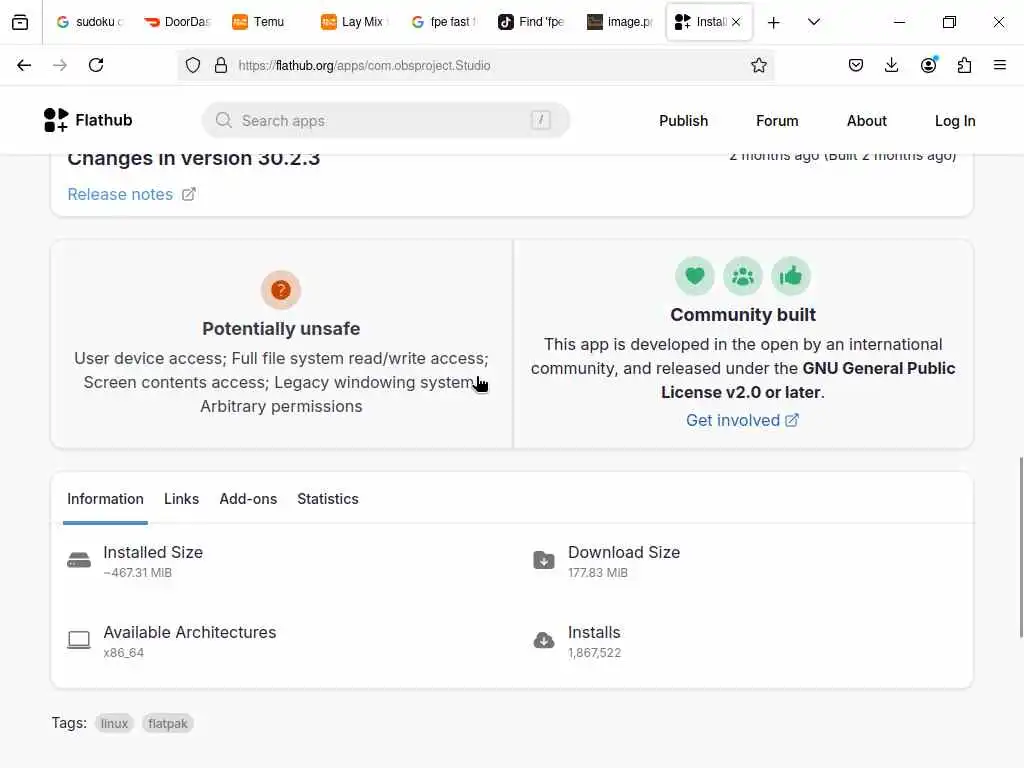Show site security info via padlock
1024x768 pixels.
click(x=221, y=65)
